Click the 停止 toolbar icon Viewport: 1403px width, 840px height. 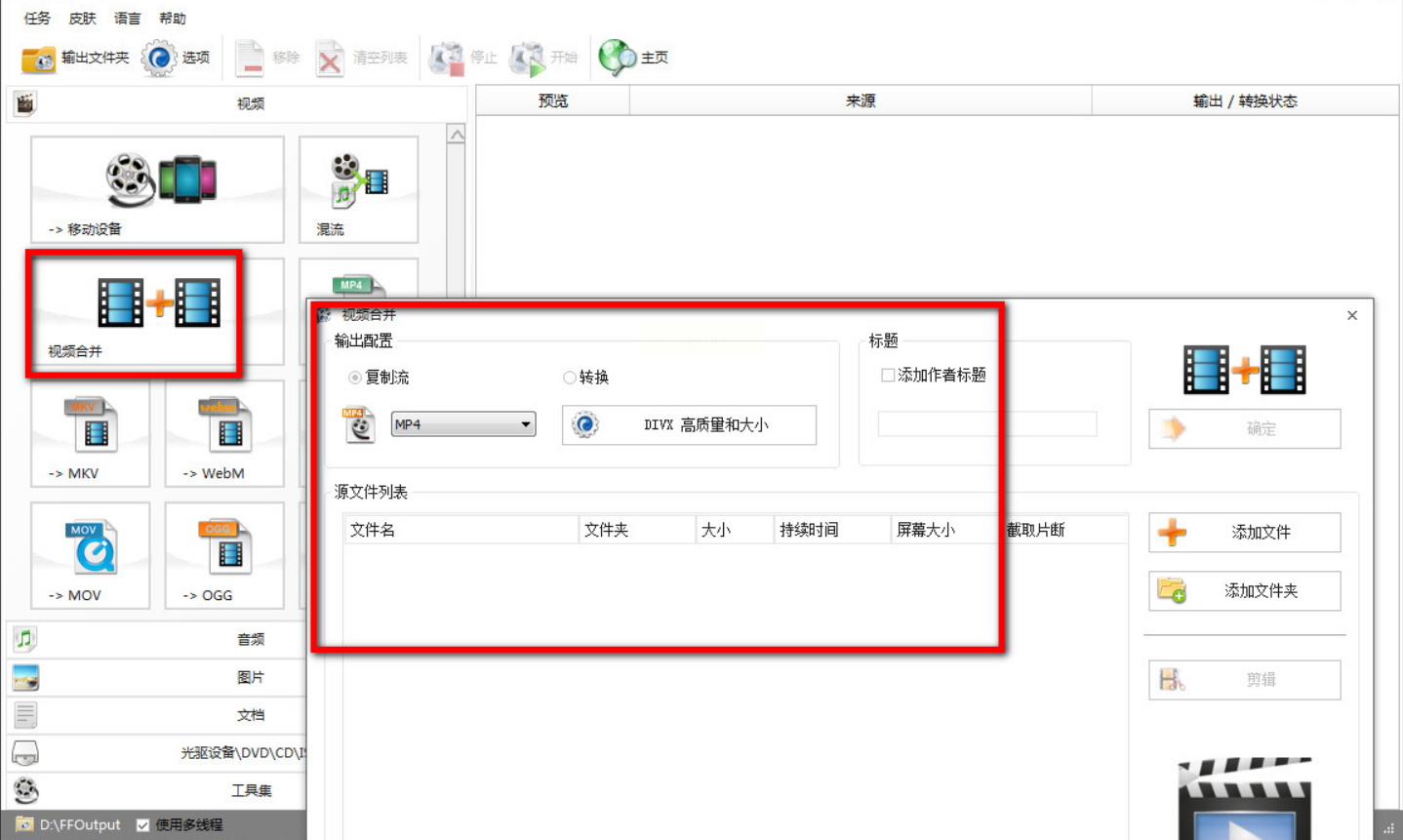point(446,59)
